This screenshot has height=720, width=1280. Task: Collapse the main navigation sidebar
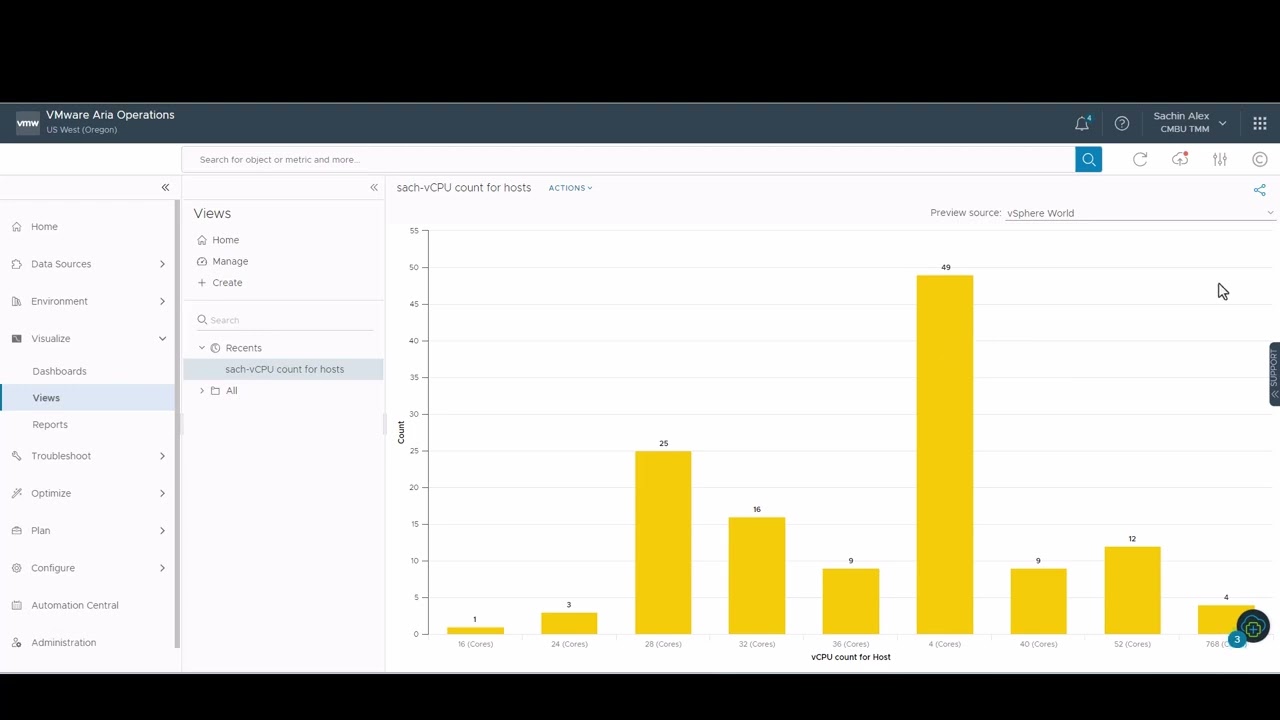click(165, 187)
